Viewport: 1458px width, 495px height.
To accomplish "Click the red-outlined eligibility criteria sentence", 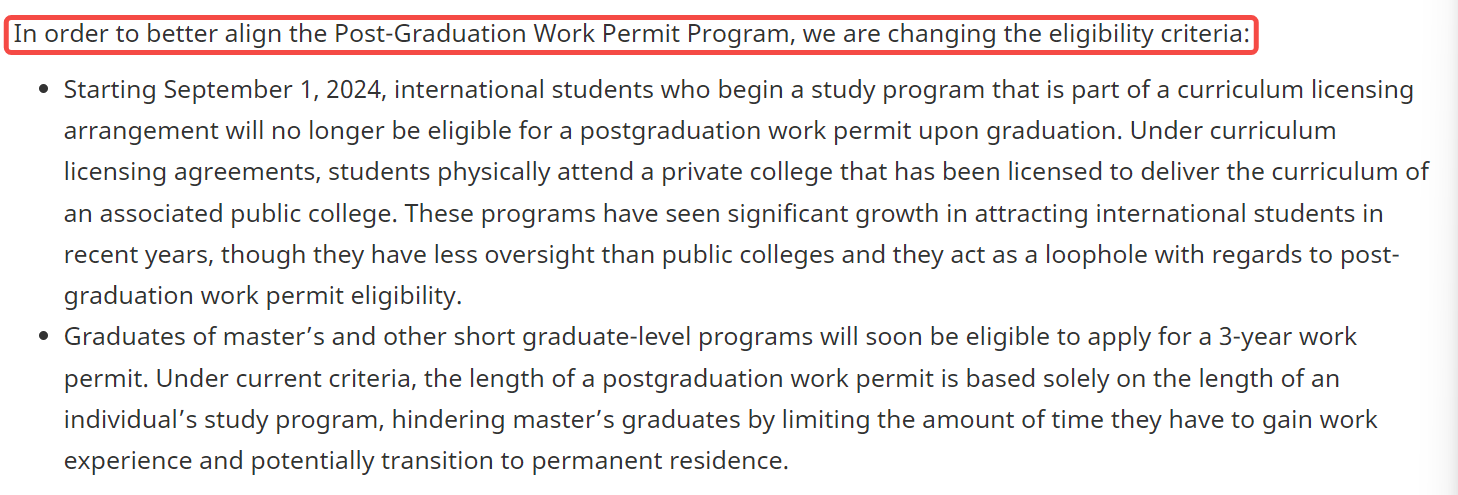I will 631,34.
